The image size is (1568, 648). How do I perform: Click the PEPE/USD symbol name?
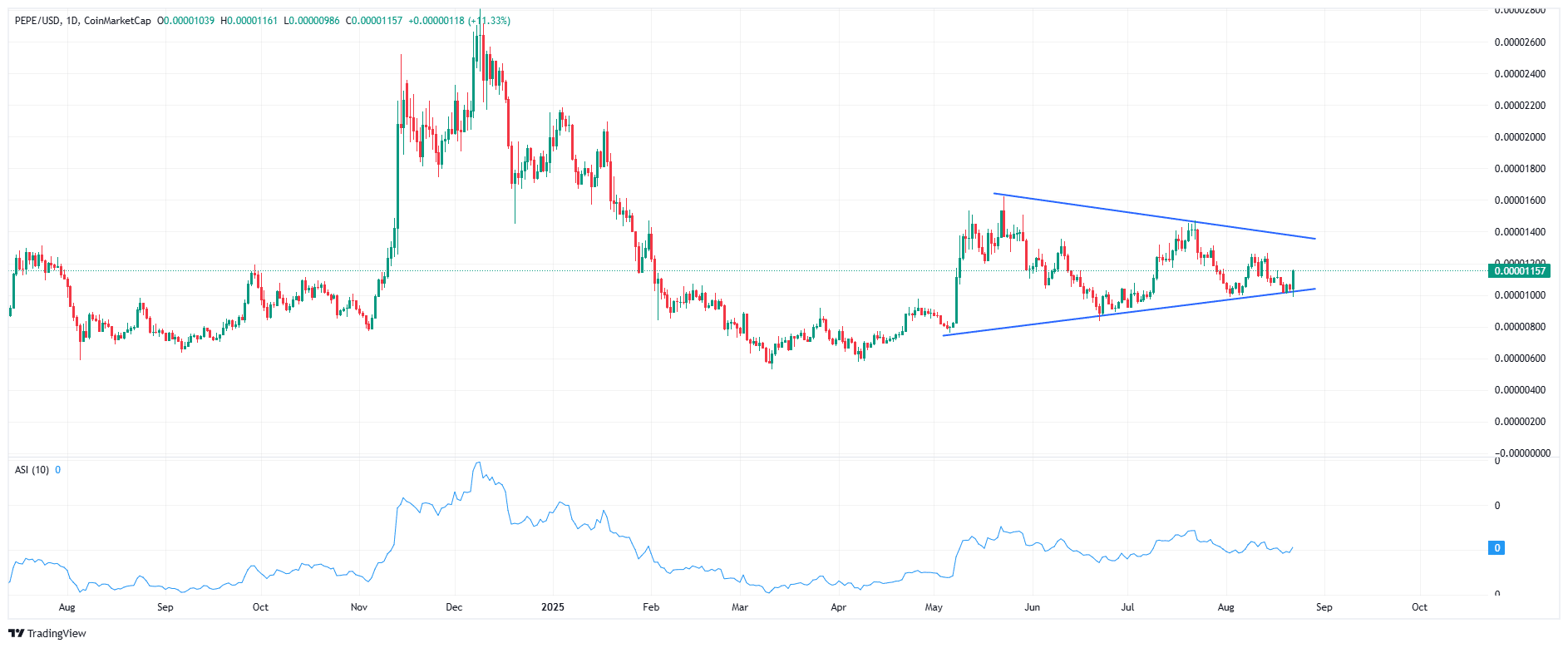coord(37,21)
